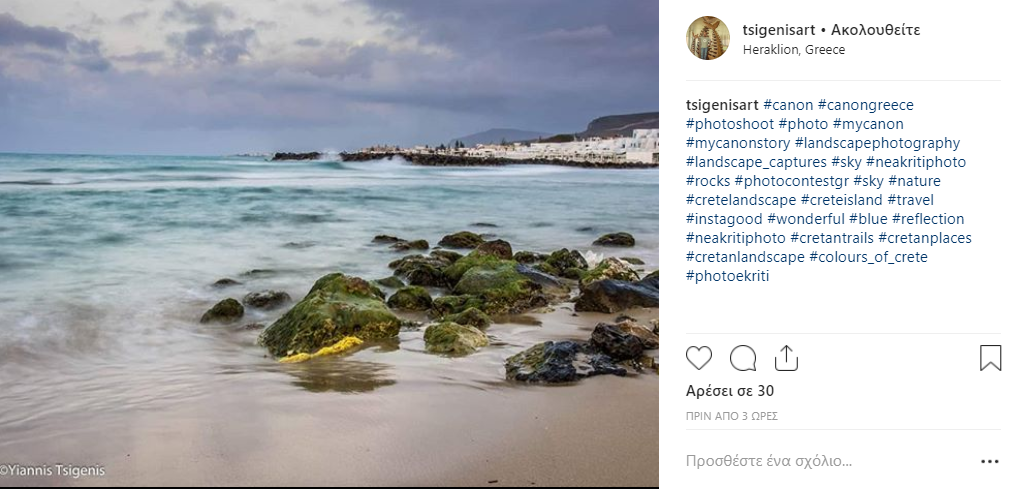This screenshot has width=1022, height=489.
Task: Share the post with the share icon
Action: (786, 358)
